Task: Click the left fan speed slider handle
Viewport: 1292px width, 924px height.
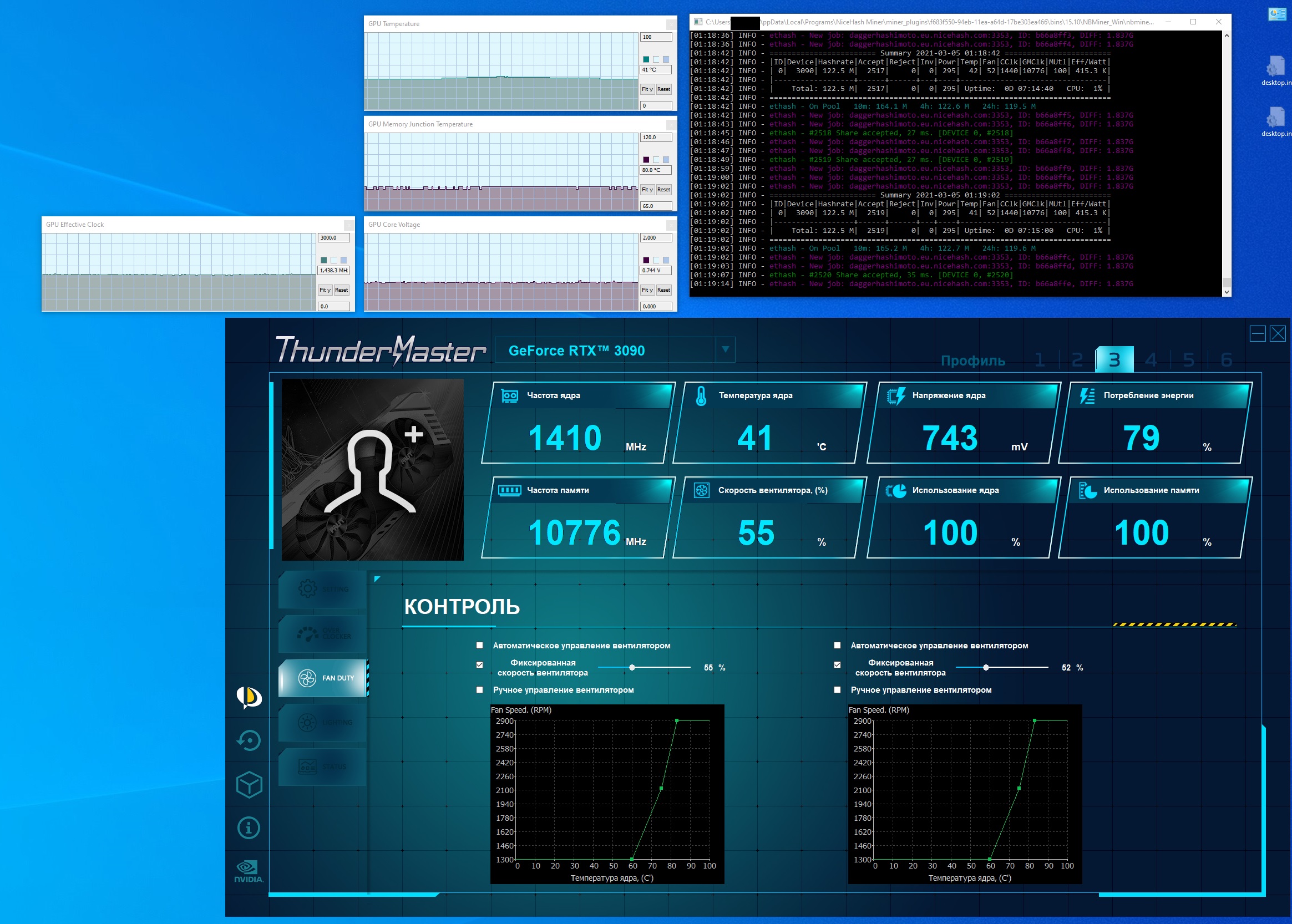Action: click(x=632, y=667)
